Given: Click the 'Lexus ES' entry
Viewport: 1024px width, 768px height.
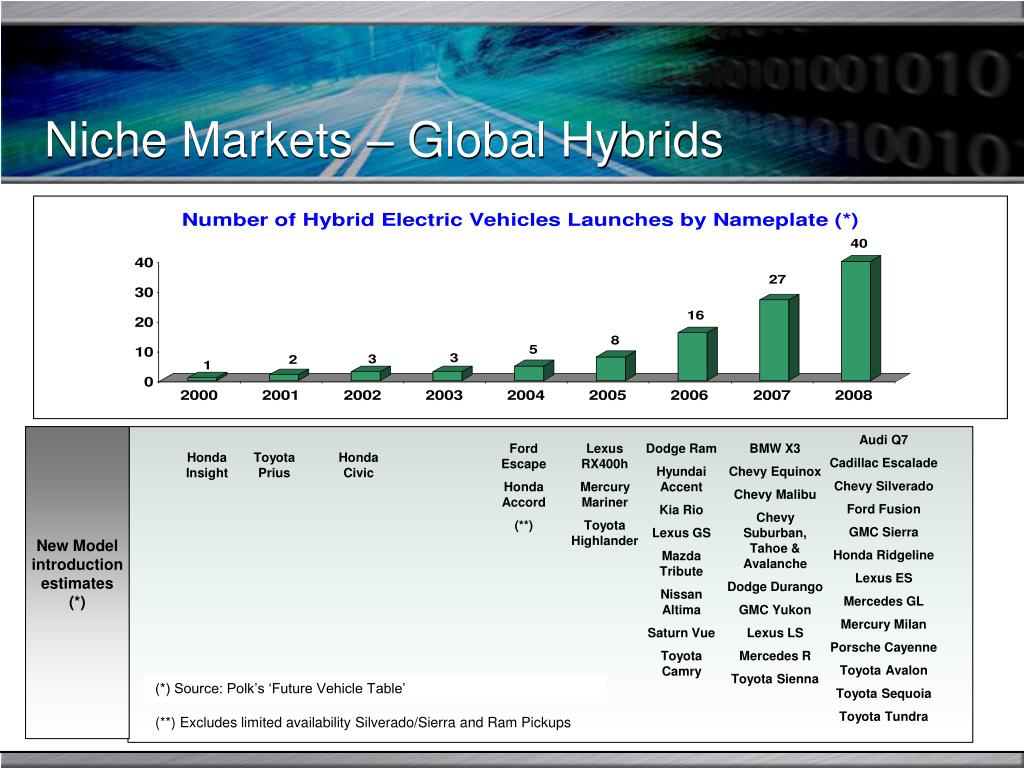Looking at the screenshot, I should tap(884, 578).
